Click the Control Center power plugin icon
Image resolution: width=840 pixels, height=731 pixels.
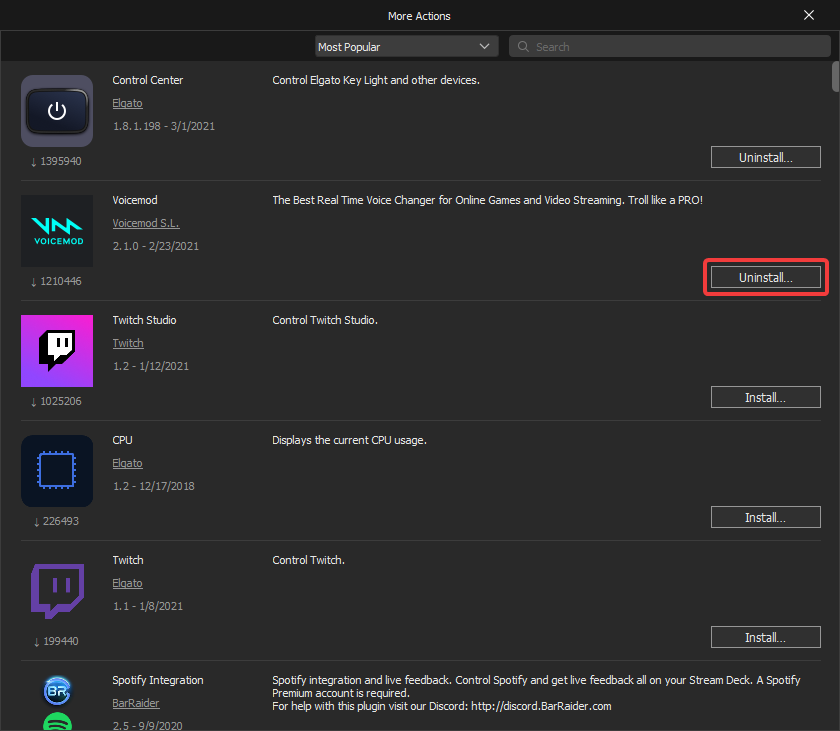click(x=57, y=111)
